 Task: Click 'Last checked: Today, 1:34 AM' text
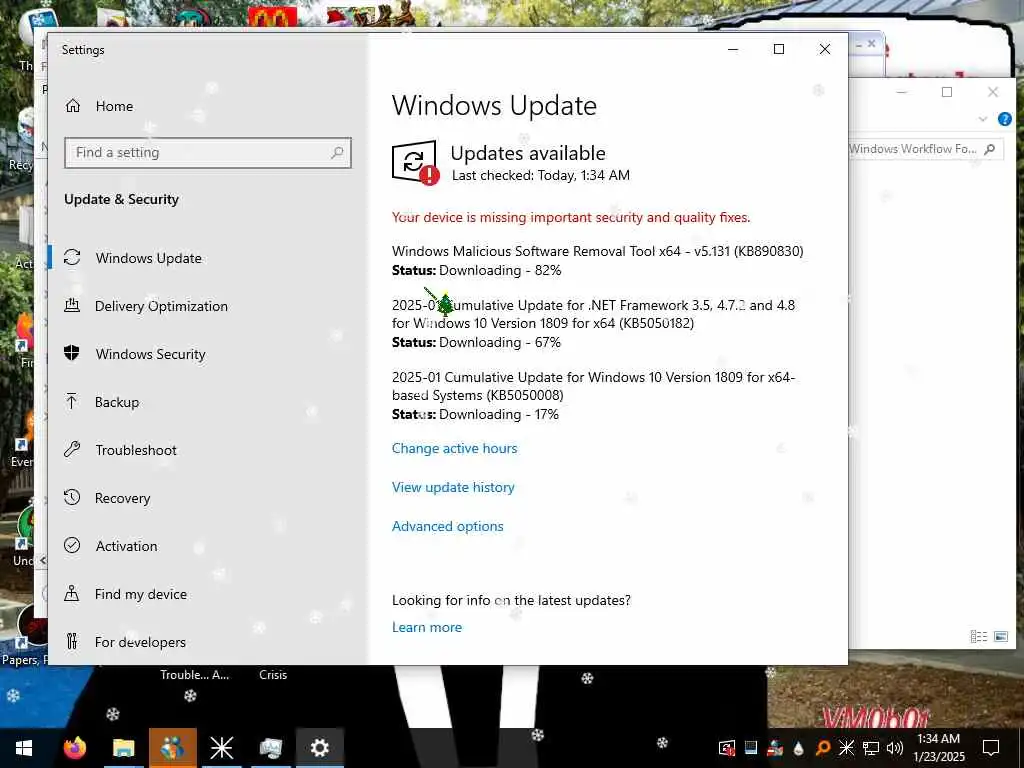click(541, 175)
